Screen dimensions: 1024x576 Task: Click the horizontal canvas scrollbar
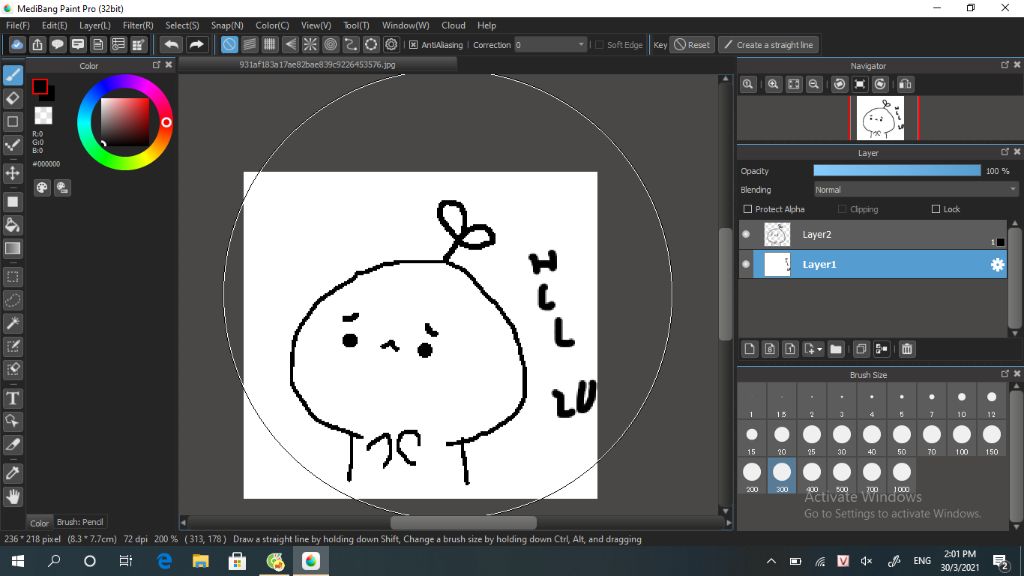pos(464,522)
